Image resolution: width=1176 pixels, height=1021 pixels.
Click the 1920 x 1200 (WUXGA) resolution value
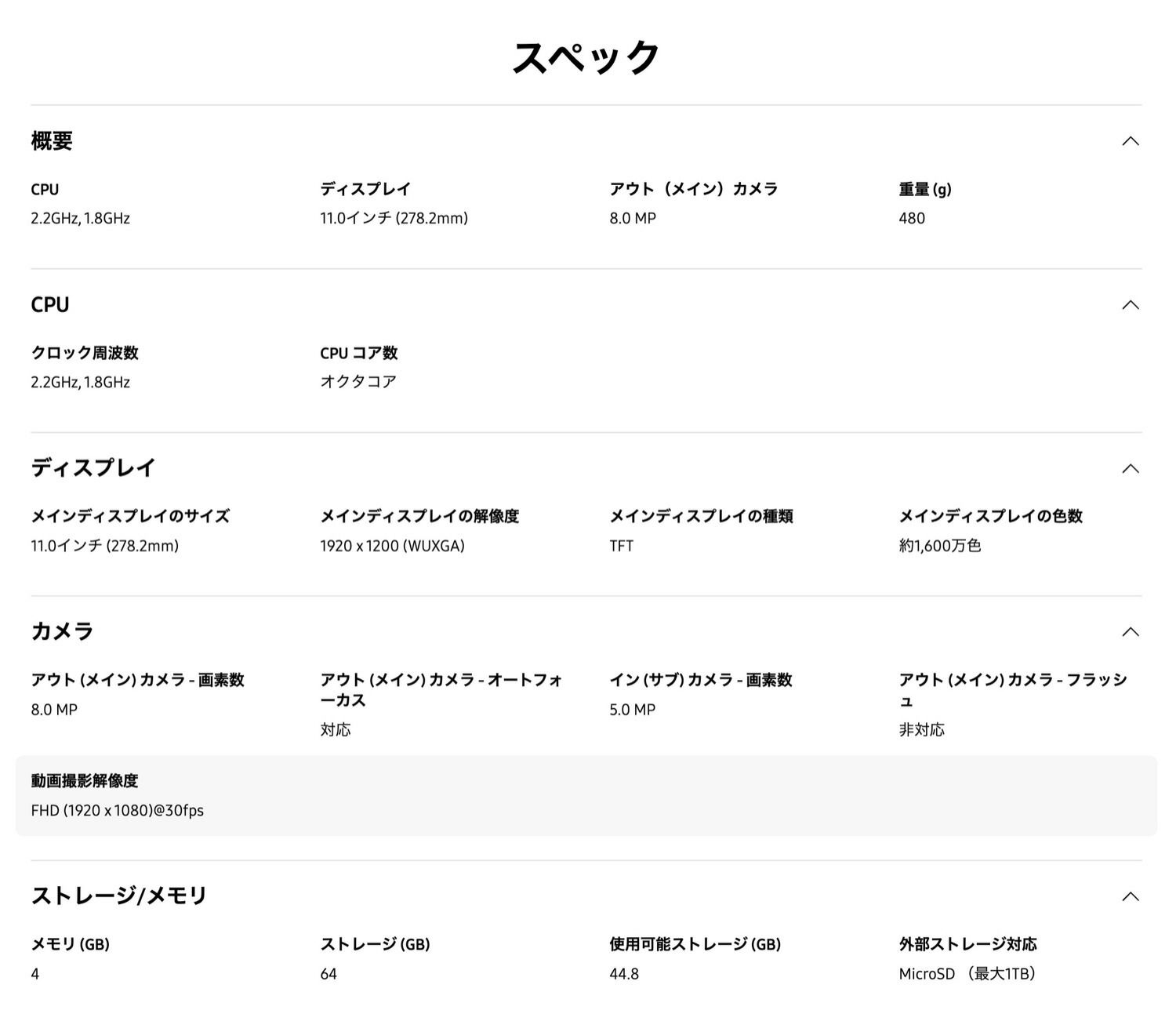pyautogui.click(x=393, y=546)
